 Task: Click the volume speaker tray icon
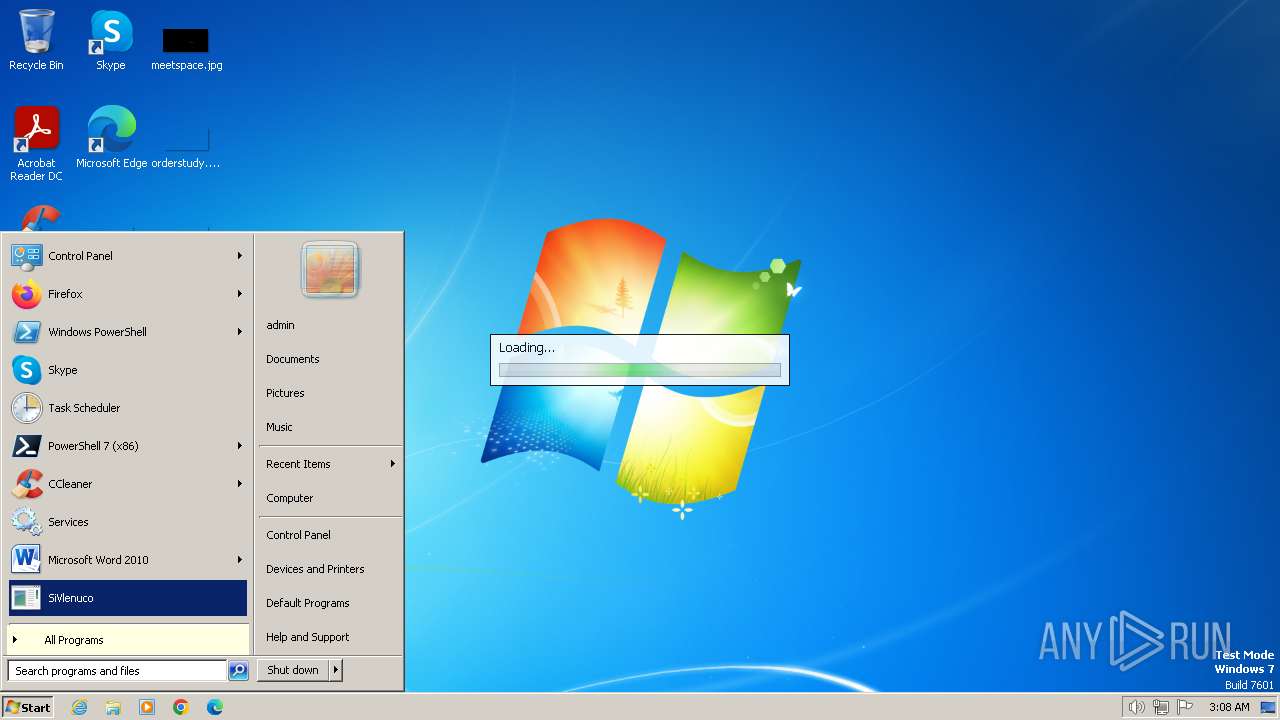click(x=1136, y=707)
